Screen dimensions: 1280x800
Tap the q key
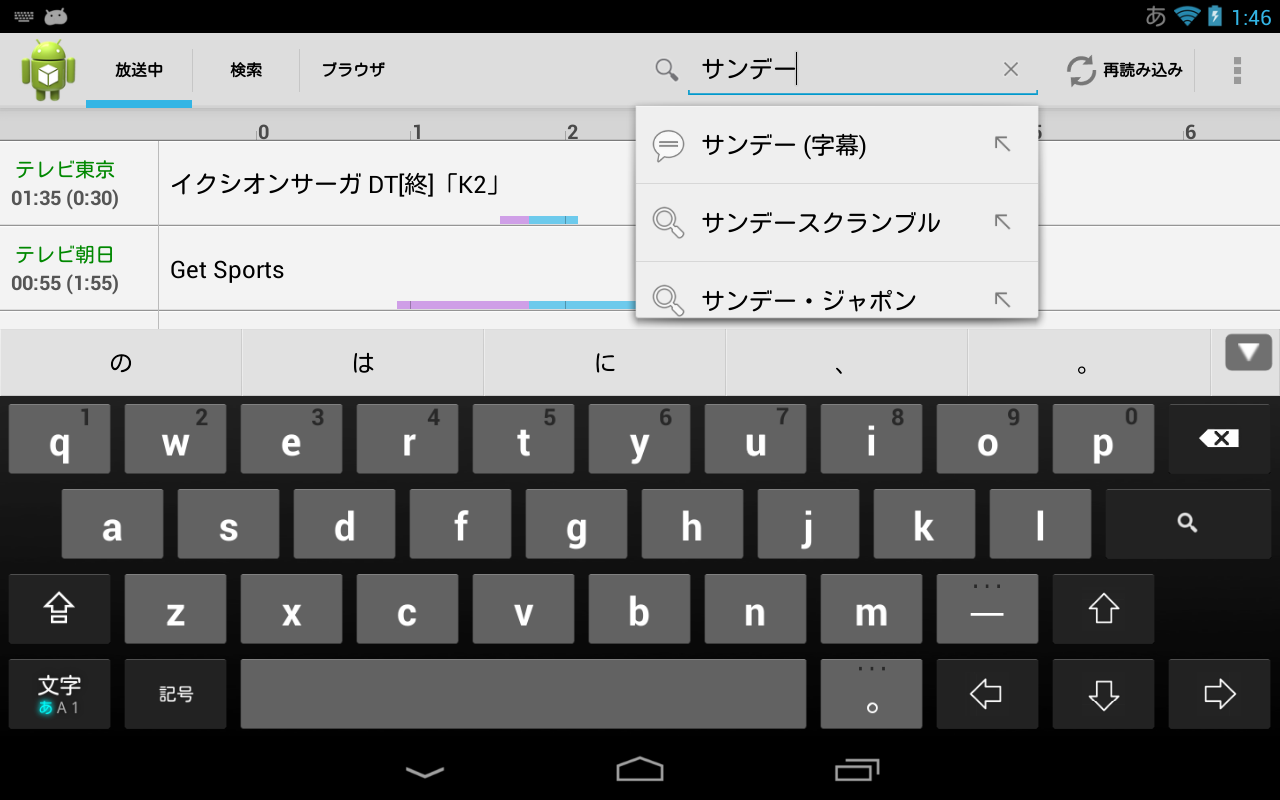pyautogui.click(x=59, y=439)
